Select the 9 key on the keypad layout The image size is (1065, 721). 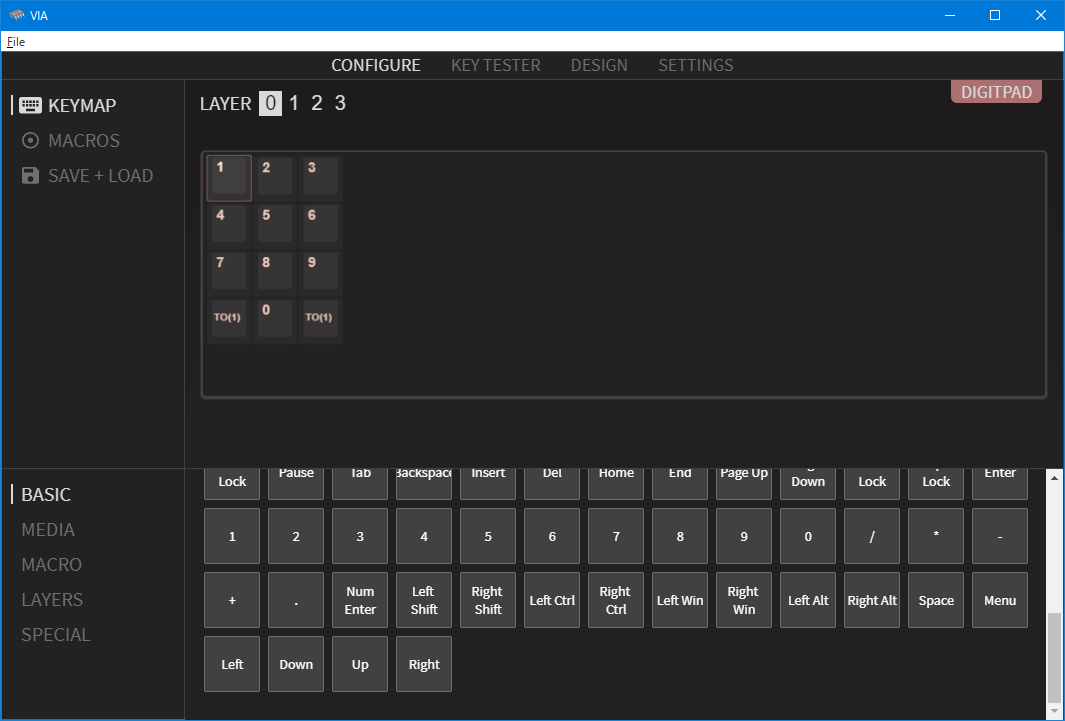tap(320, 271)
